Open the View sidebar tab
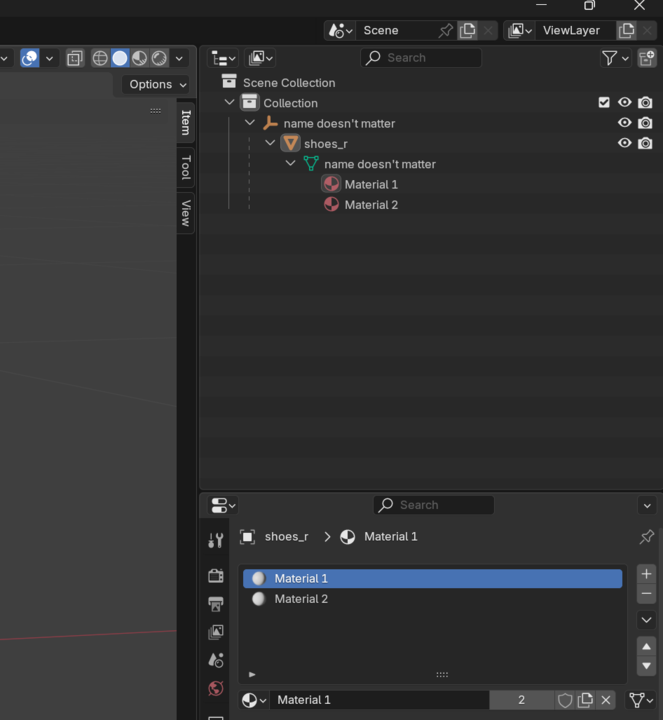Image resolution: width=663 pixels, height=720 pixels. [185, 213]
